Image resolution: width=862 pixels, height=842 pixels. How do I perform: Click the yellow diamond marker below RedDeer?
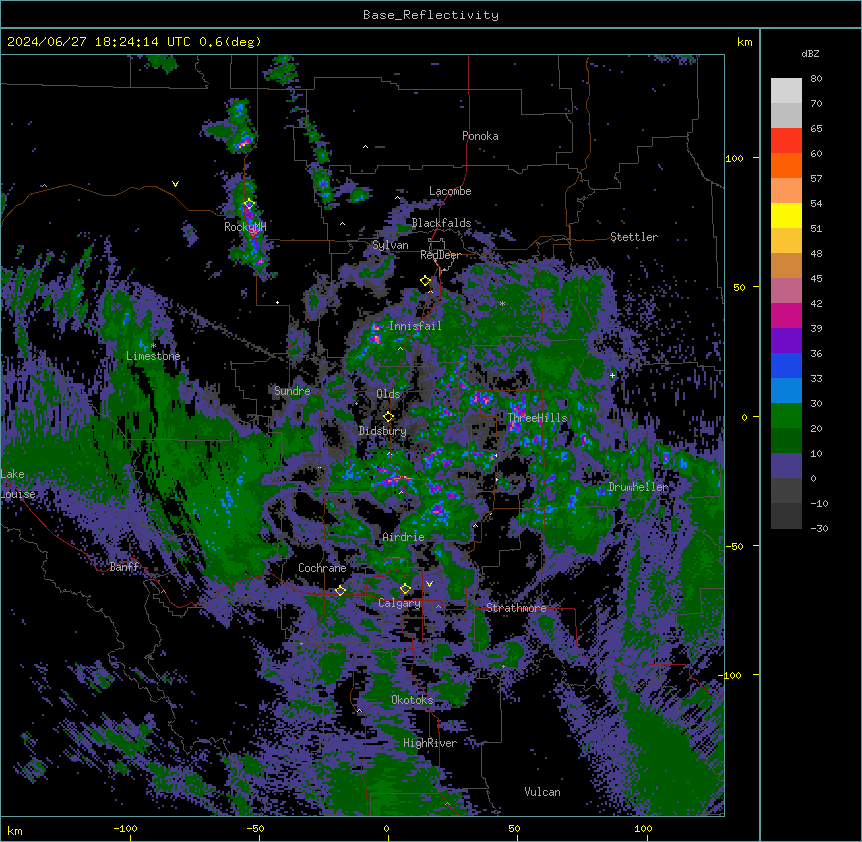[x=425, y=281]
